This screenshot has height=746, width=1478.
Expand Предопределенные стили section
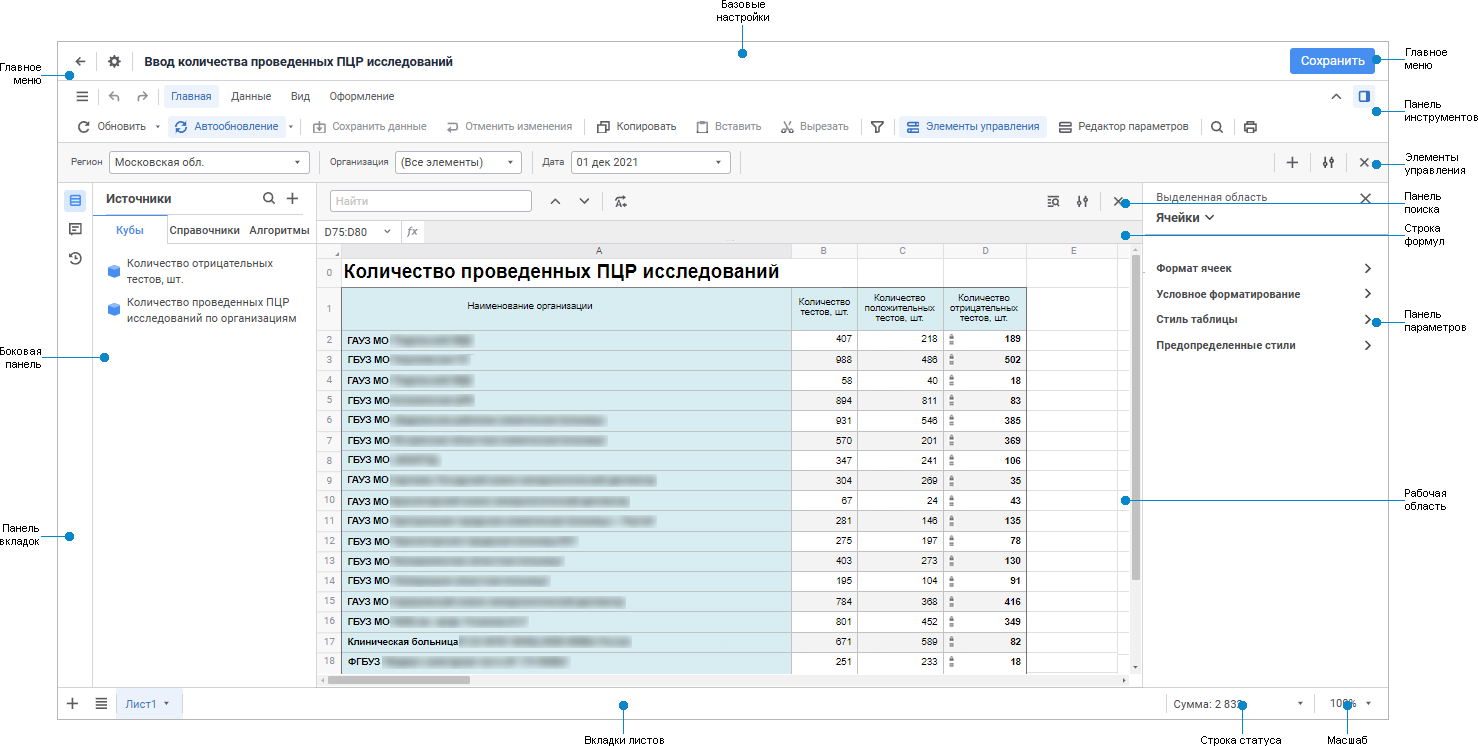[1264, 345]
